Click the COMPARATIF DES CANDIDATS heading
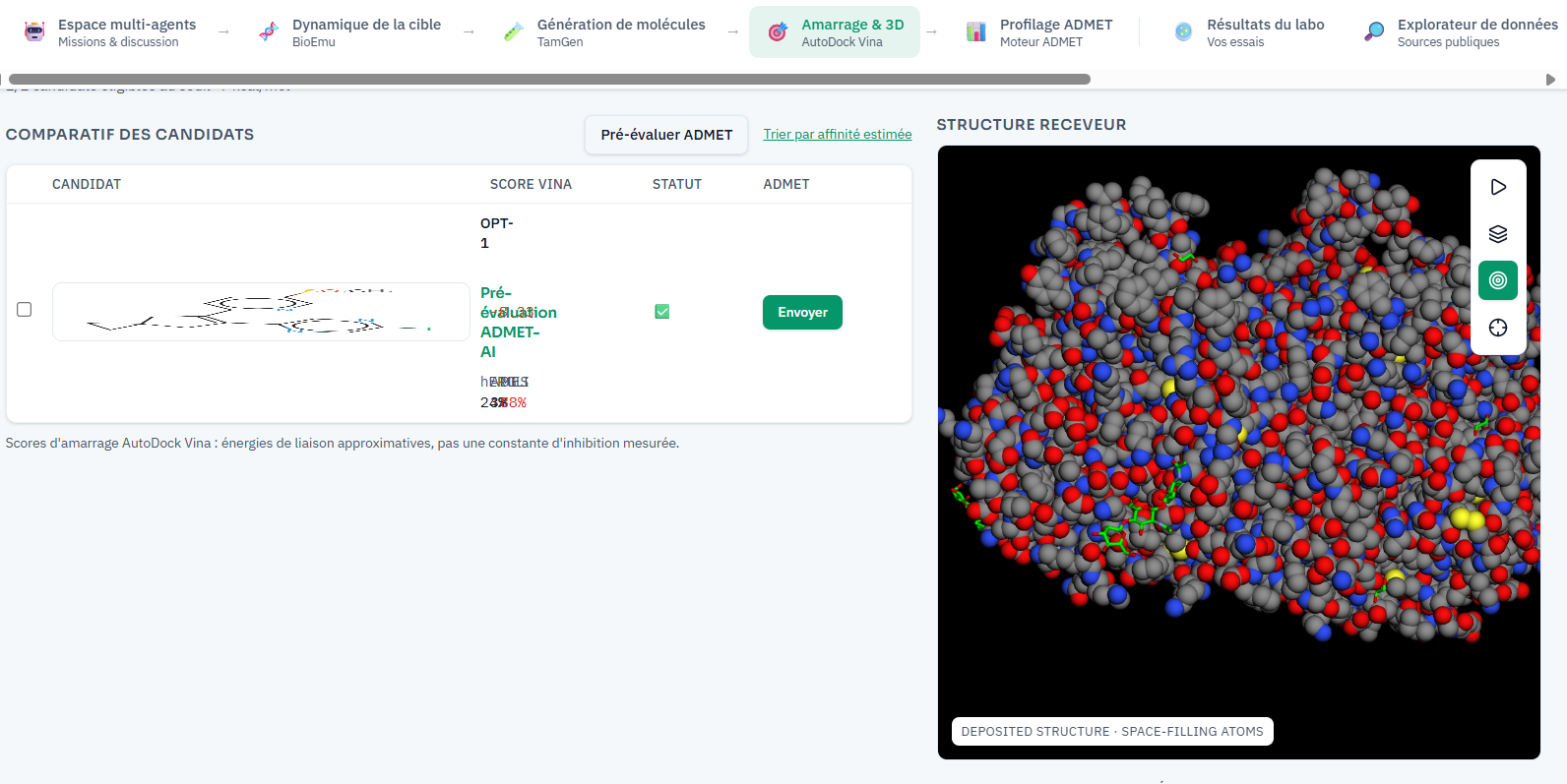 click(x=130, y=135)
